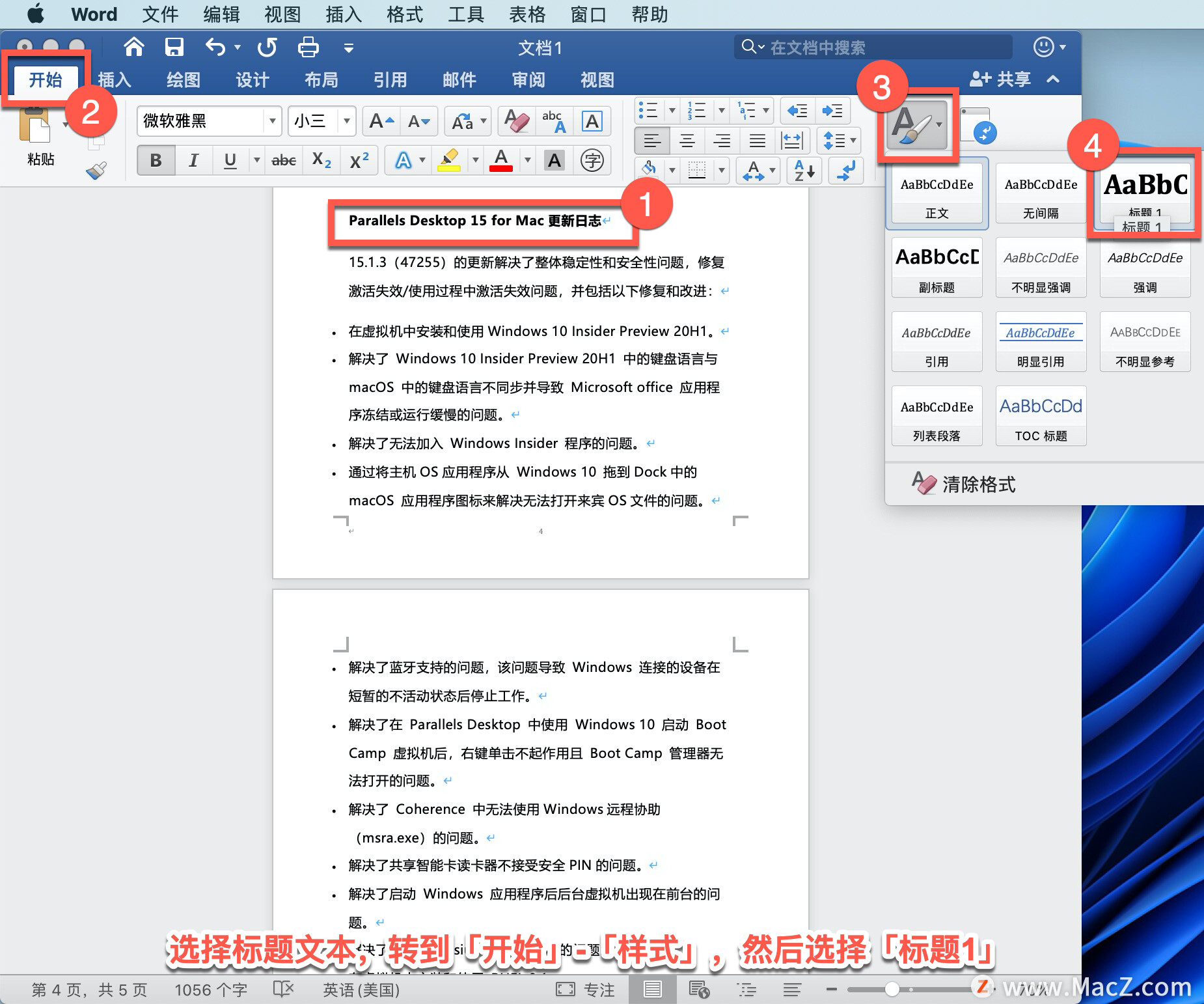1204x1004 pixels.
Task: Clear all formatting eraser icon
Action: pos(517,121)
